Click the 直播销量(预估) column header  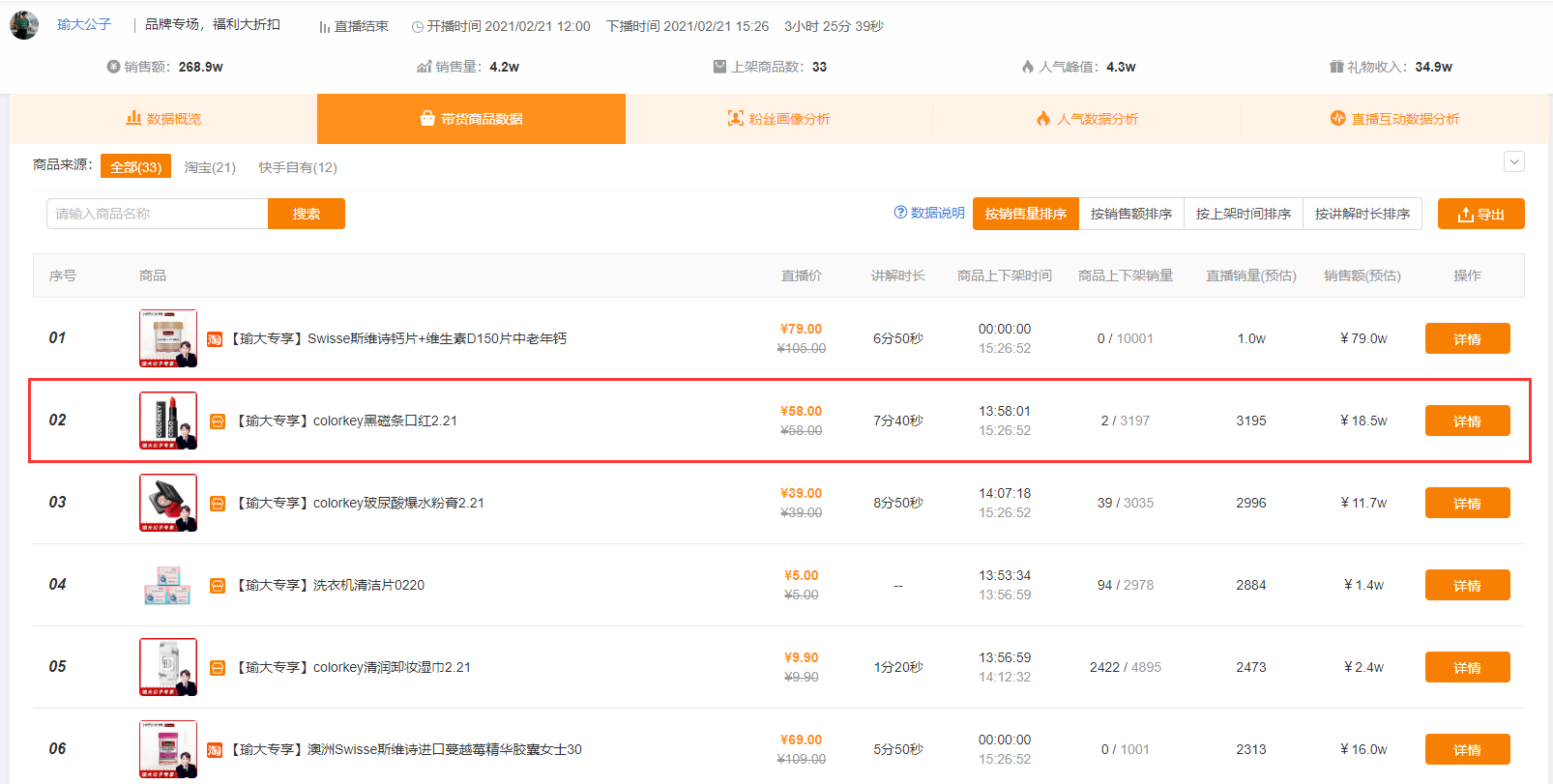(x=1250, y=276)
